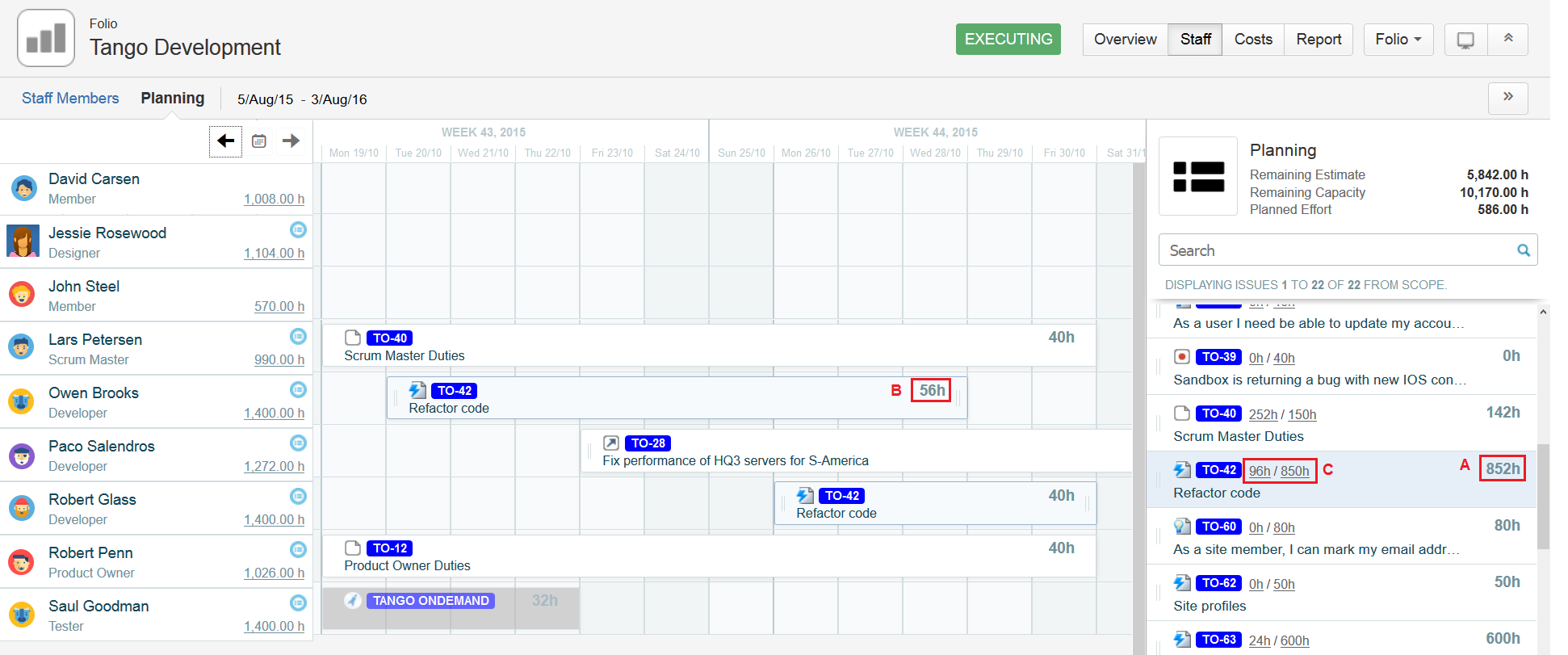Collapse the header with double up chevron
Image resolution: width=1568 pixels, height=655 pixels.
click(1507, 40)
